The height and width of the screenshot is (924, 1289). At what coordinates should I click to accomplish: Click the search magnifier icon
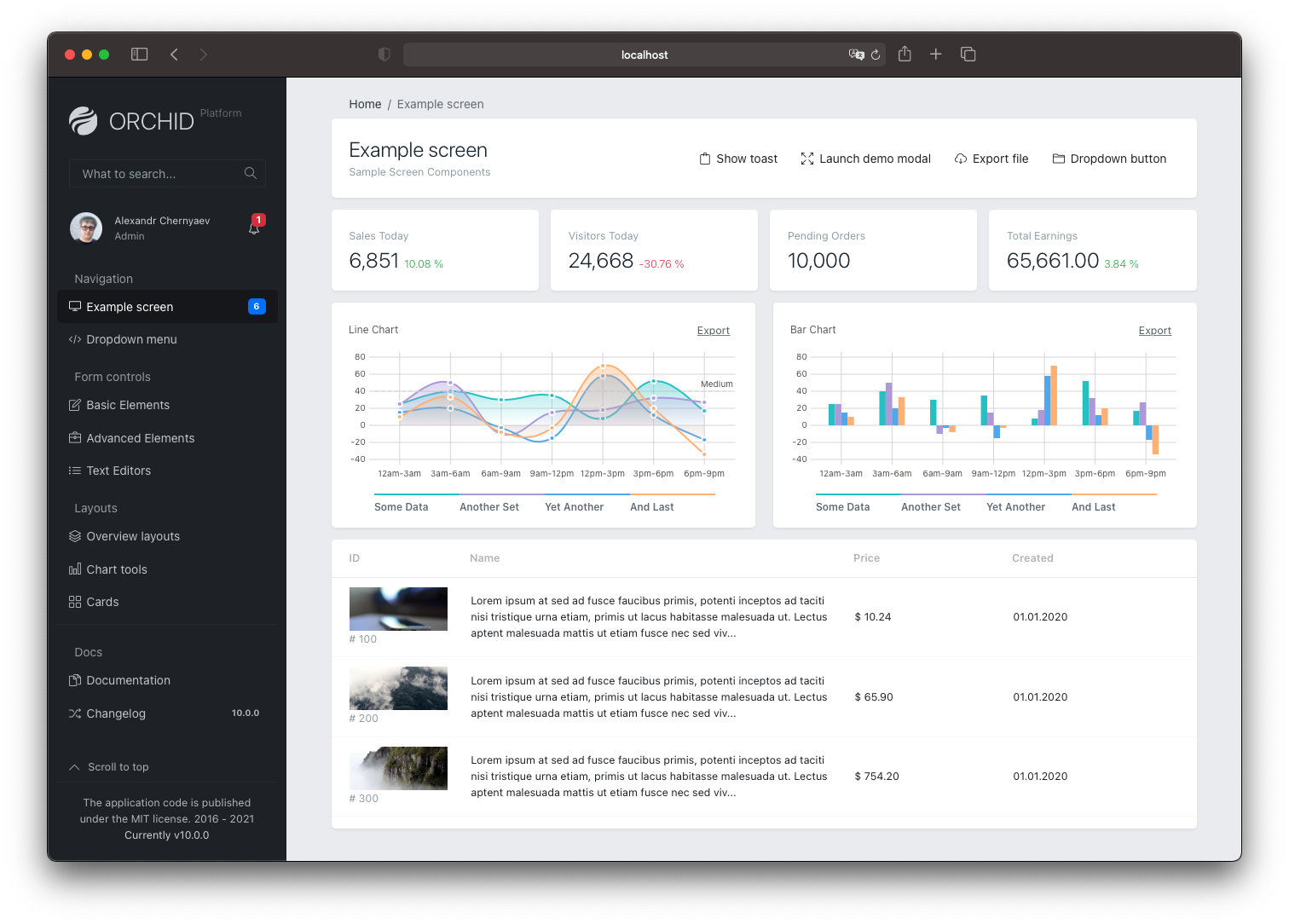251,173
